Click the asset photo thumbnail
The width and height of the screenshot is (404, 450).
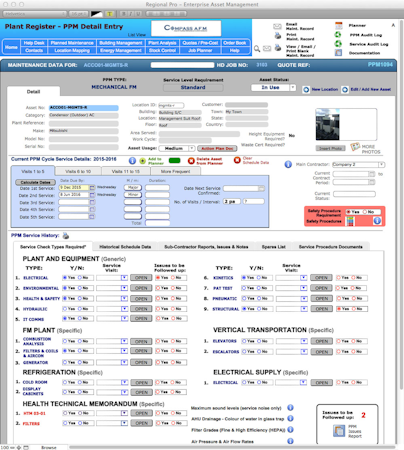pyautogui.click(x=328, y=124)
